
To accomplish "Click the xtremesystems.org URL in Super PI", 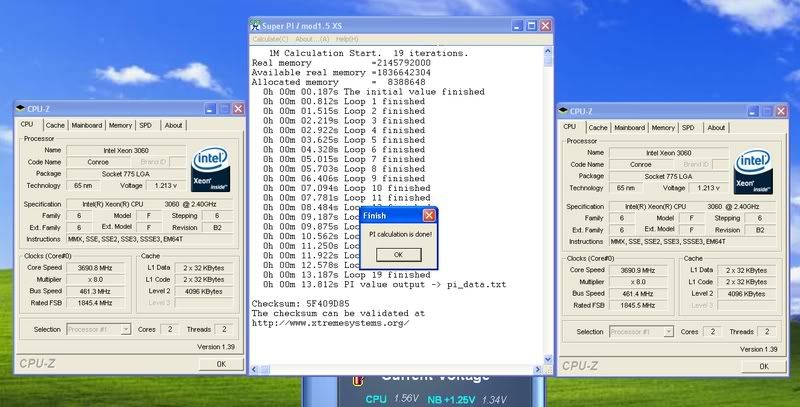I will point(331,323).
